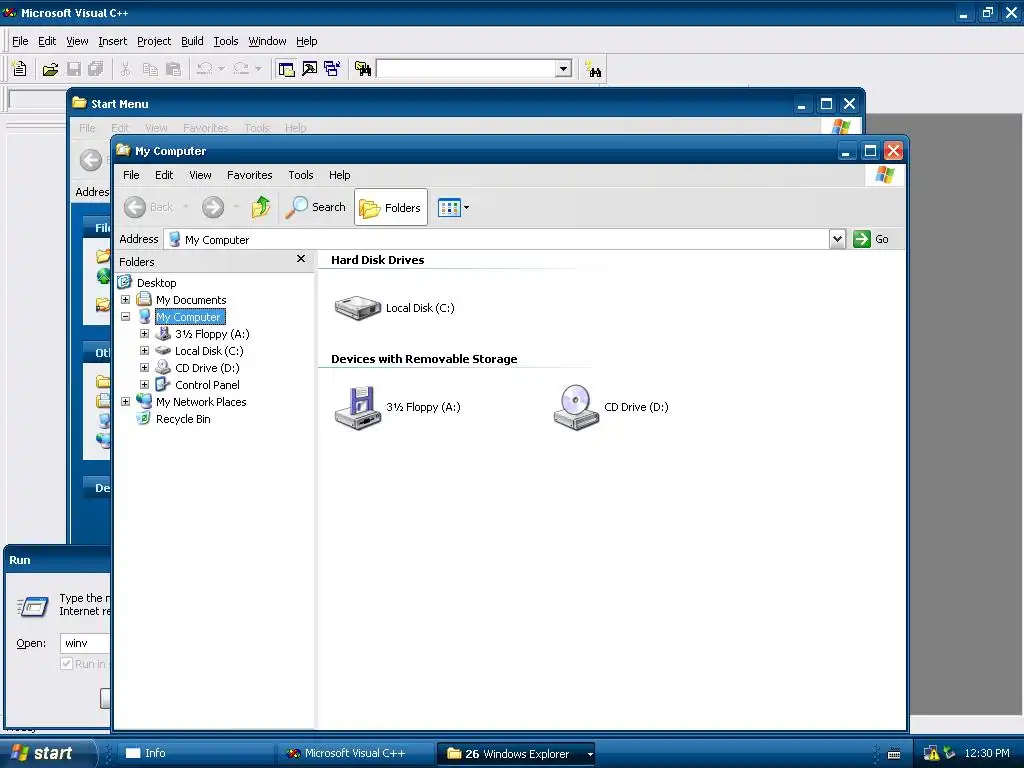Click the Search button in My Computer toolbar
The width and height of the screenshot is (1024, 768).
[x=315, y=207]
